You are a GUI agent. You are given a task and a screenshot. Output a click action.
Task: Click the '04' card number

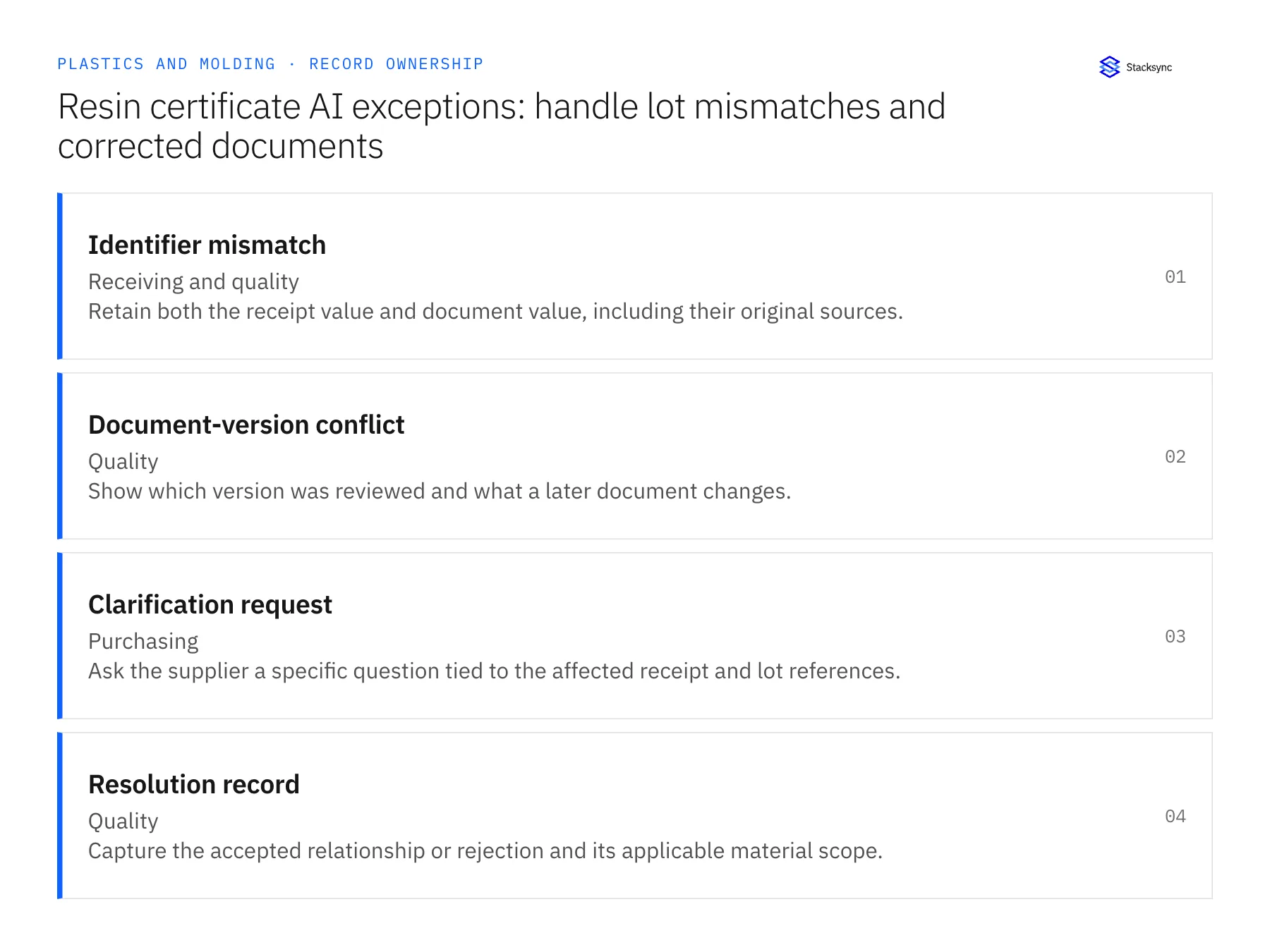[1175, 816]
